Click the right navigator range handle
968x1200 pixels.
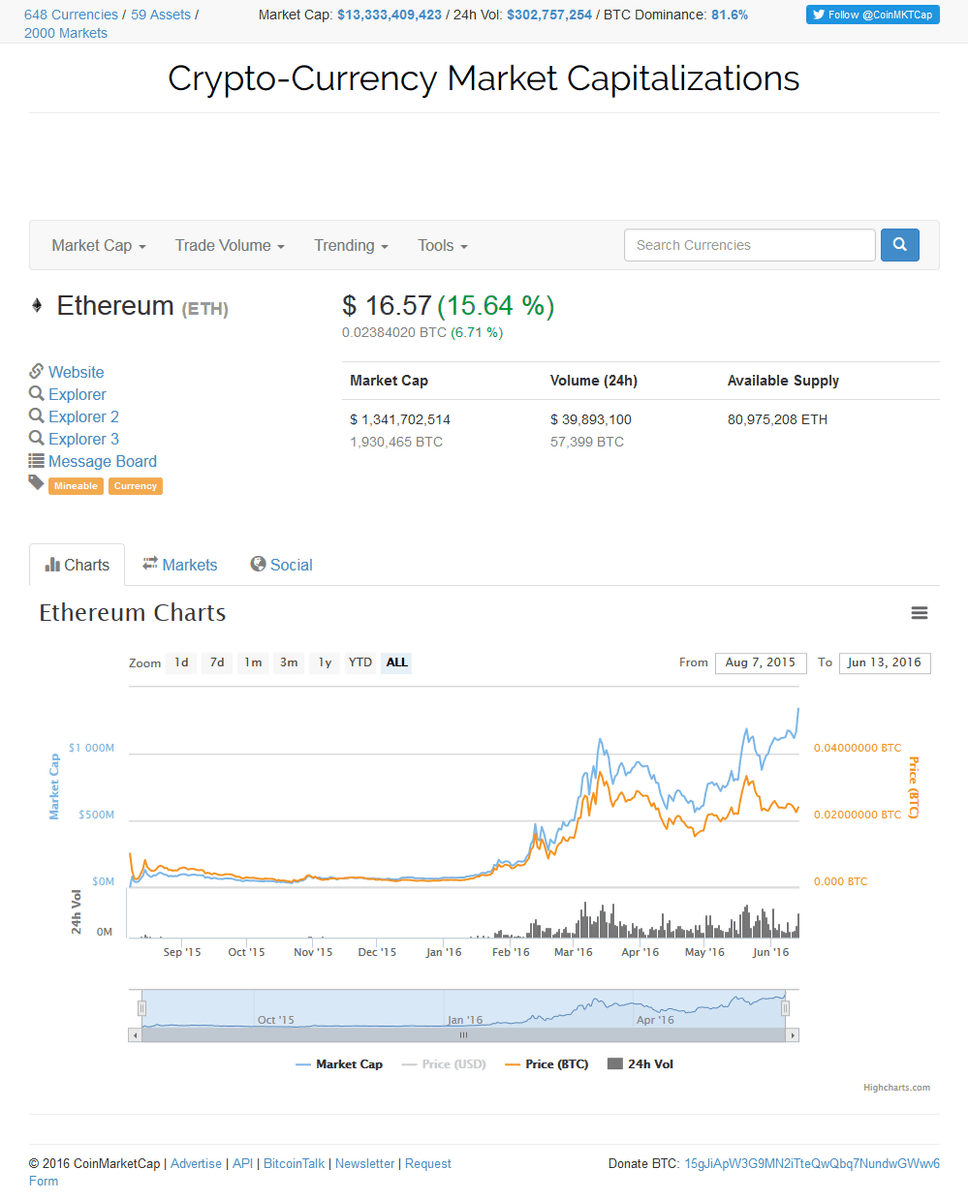[785, 1008]
